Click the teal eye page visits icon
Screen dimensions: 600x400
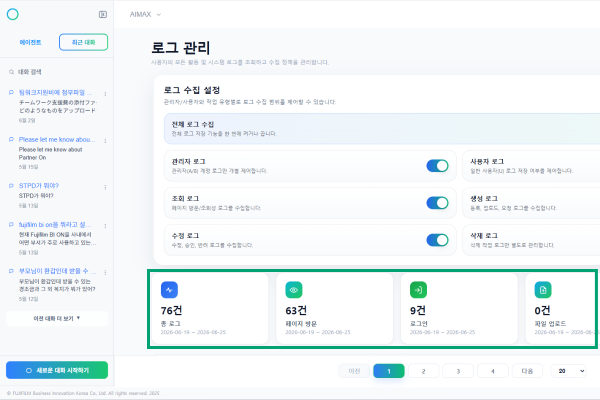point(294,290)
